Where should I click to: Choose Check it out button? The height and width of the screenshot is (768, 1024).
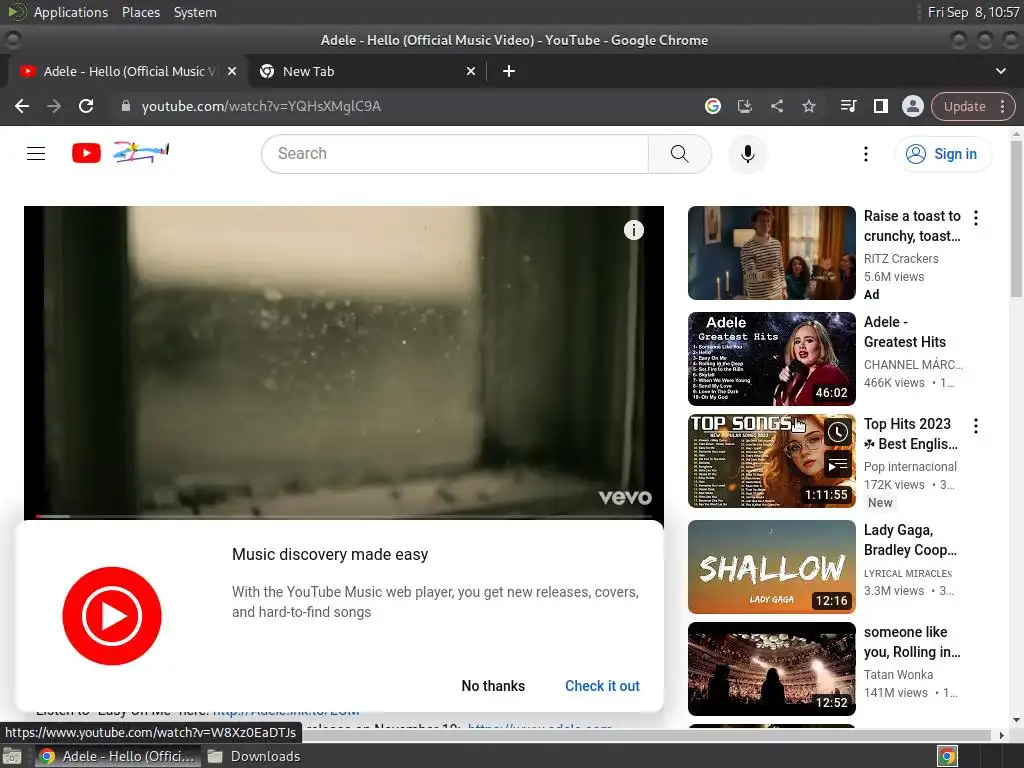tap(602, 686)
